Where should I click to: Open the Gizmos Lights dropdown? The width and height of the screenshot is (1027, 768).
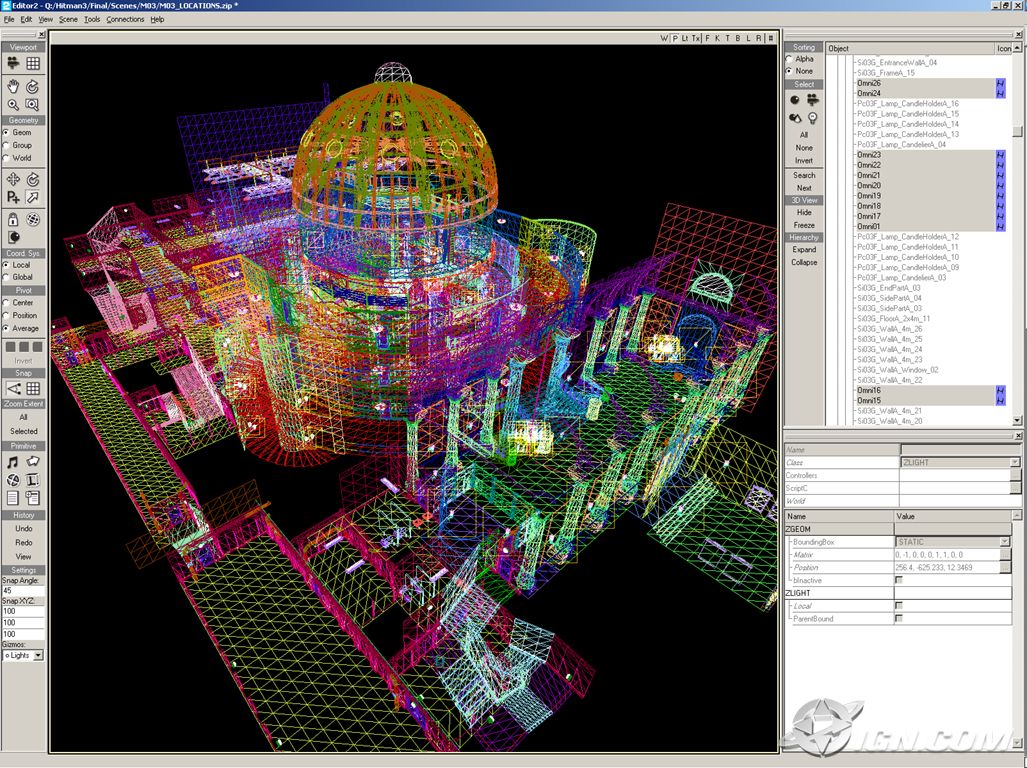(x=38, y=655)
